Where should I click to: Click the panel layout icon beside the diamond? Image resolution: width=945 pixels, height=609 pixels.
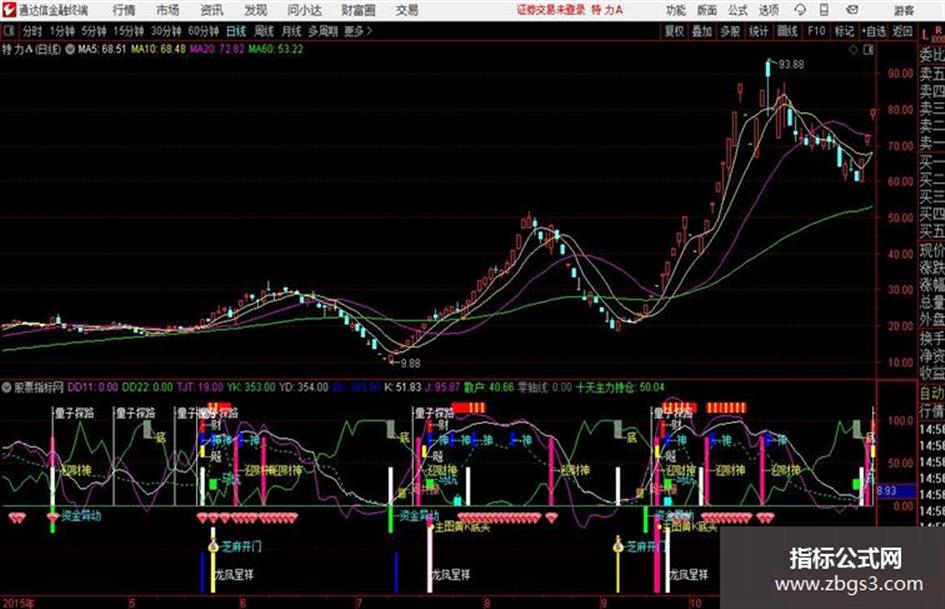868,50
